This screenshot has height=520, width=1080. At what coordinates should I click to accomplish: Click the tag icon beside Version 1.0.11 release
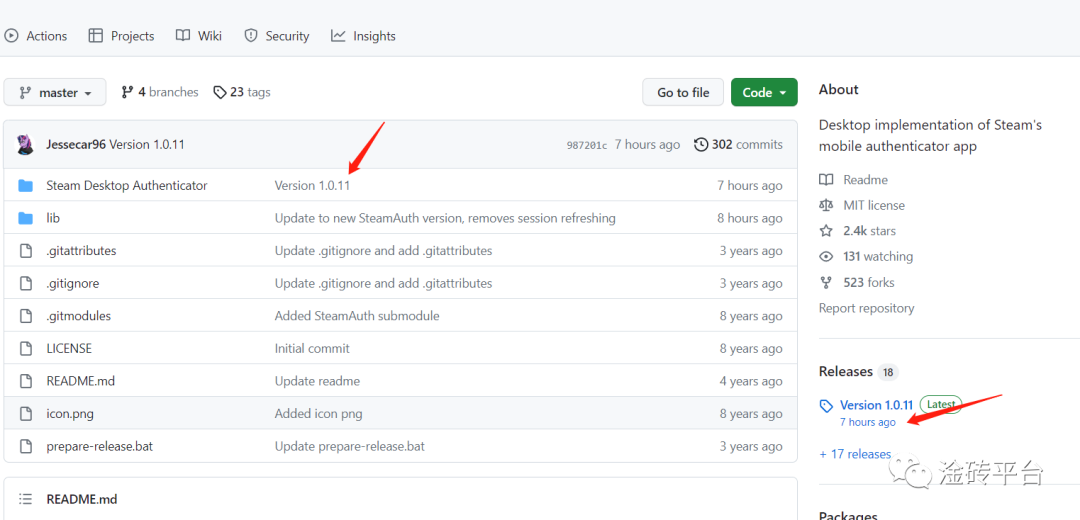[826, 405]
